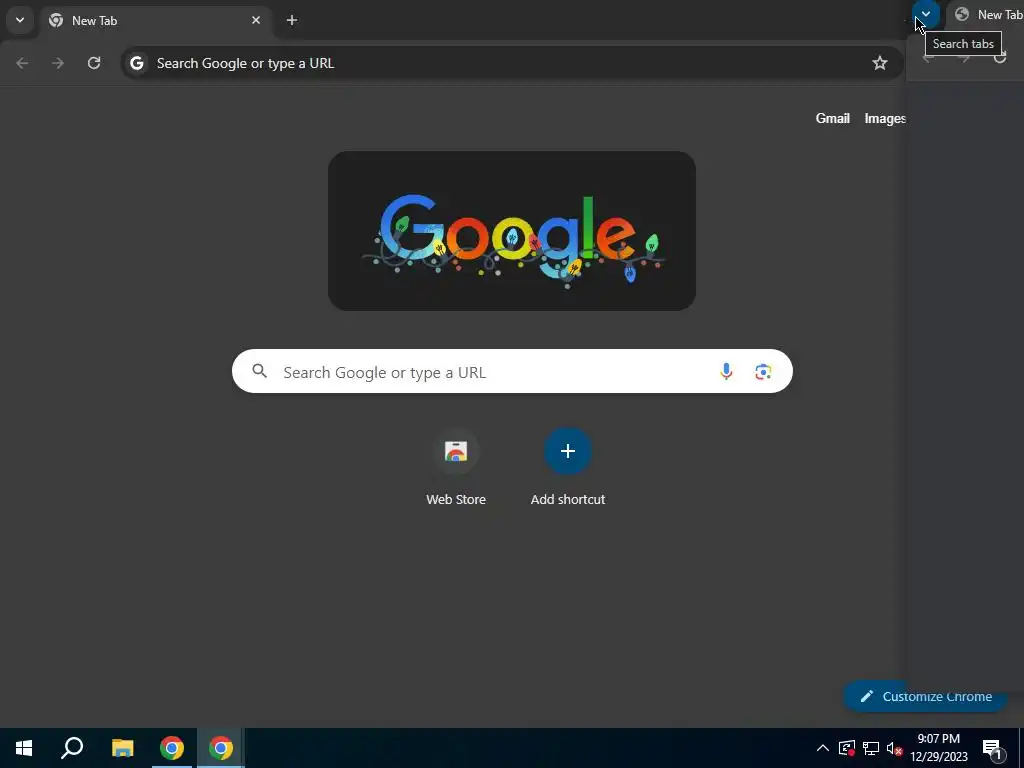Open a new tab with the plus button
1024x768 pixels.
click(292, 20)
